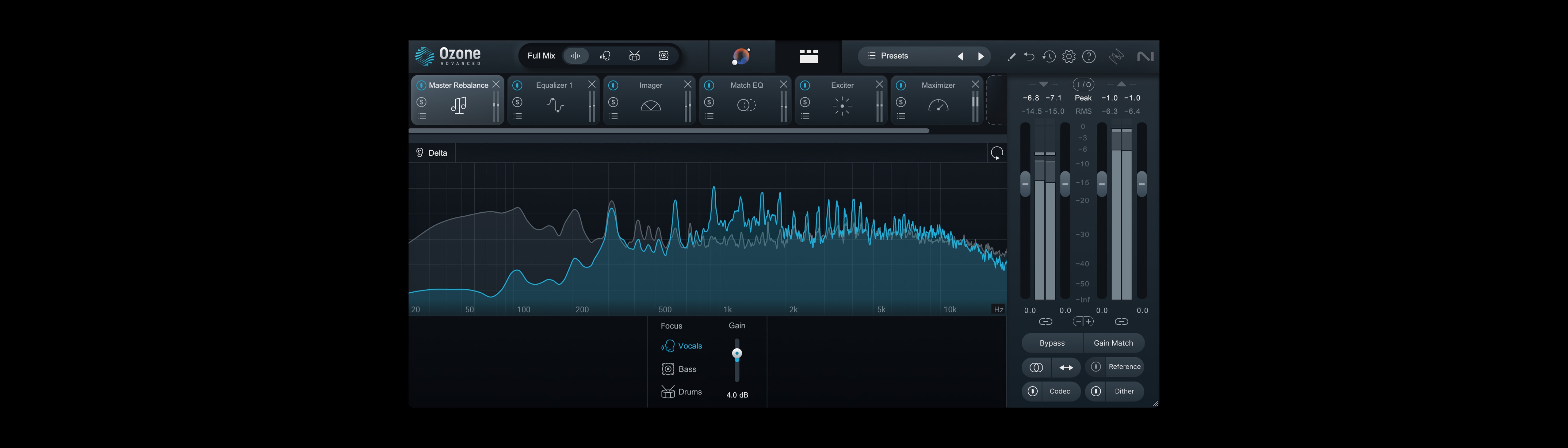Open the help question mark icon
Image resolution: width=1568 pixels, height=448 pixels.
[x=1089, y=57]
